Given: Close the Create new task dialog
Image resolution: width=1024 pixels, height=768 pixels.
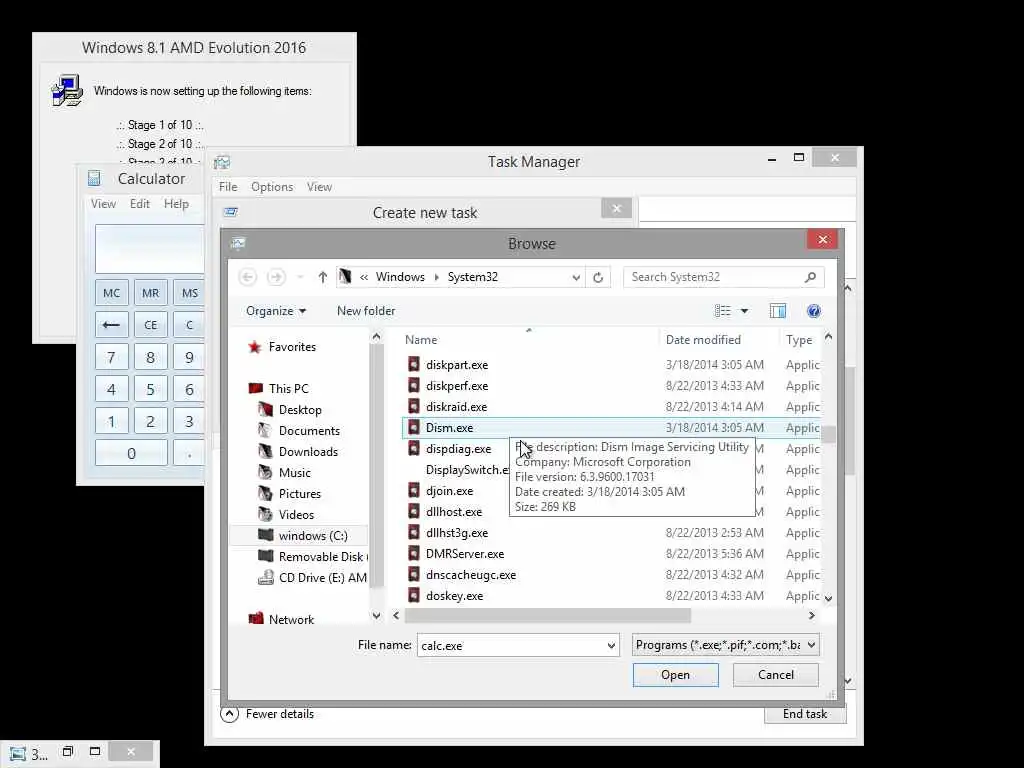Looking at the screenshot, I should 616,209.
